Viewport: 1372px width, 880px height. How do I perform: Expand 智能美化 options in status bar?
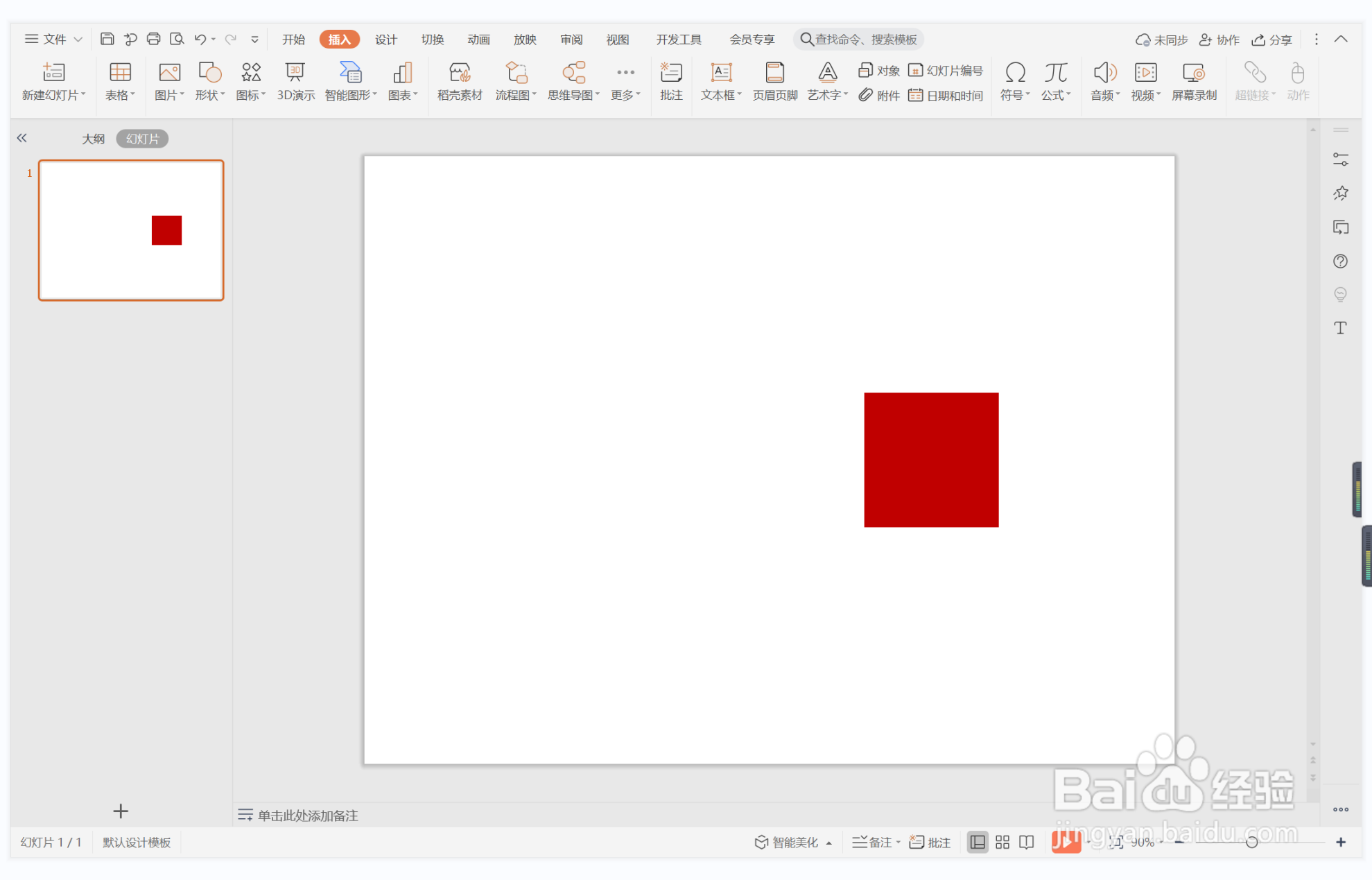[x=829, y=843]
